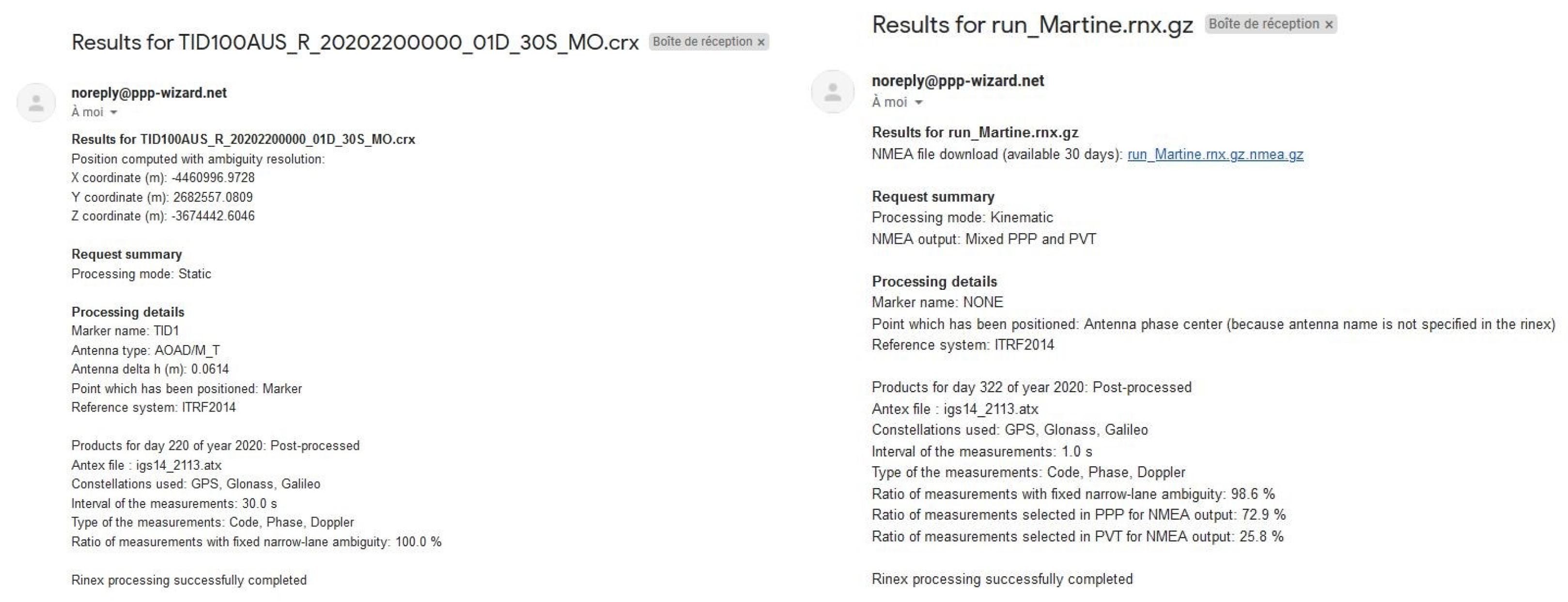Image resolution: width=1568 pixels, height=602 pixels.
Task: Click sender noreply@ppp-wizard.net in run_Martine email
Action: [958, 80]
